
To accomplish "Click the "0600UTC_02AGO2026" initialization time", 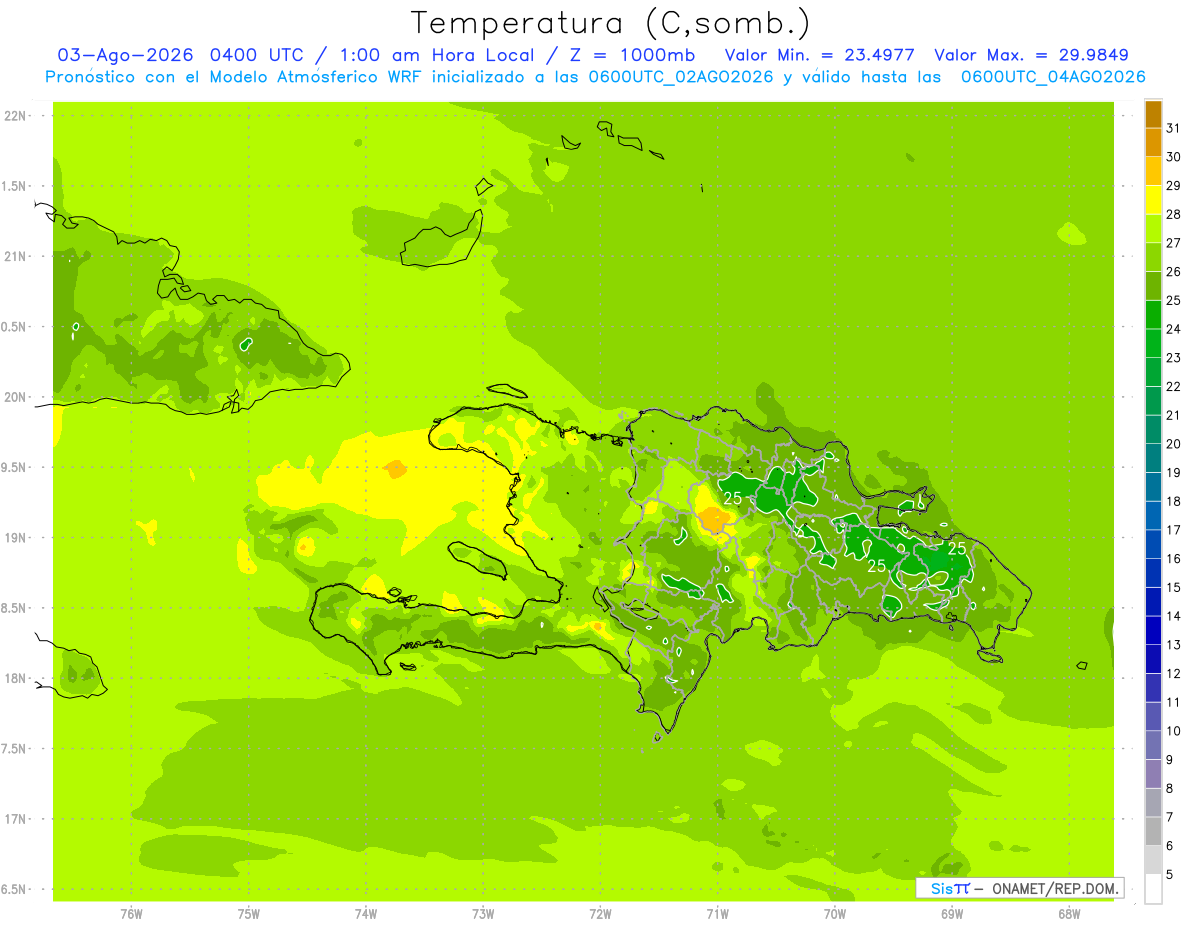I will (x=681, y=77).
